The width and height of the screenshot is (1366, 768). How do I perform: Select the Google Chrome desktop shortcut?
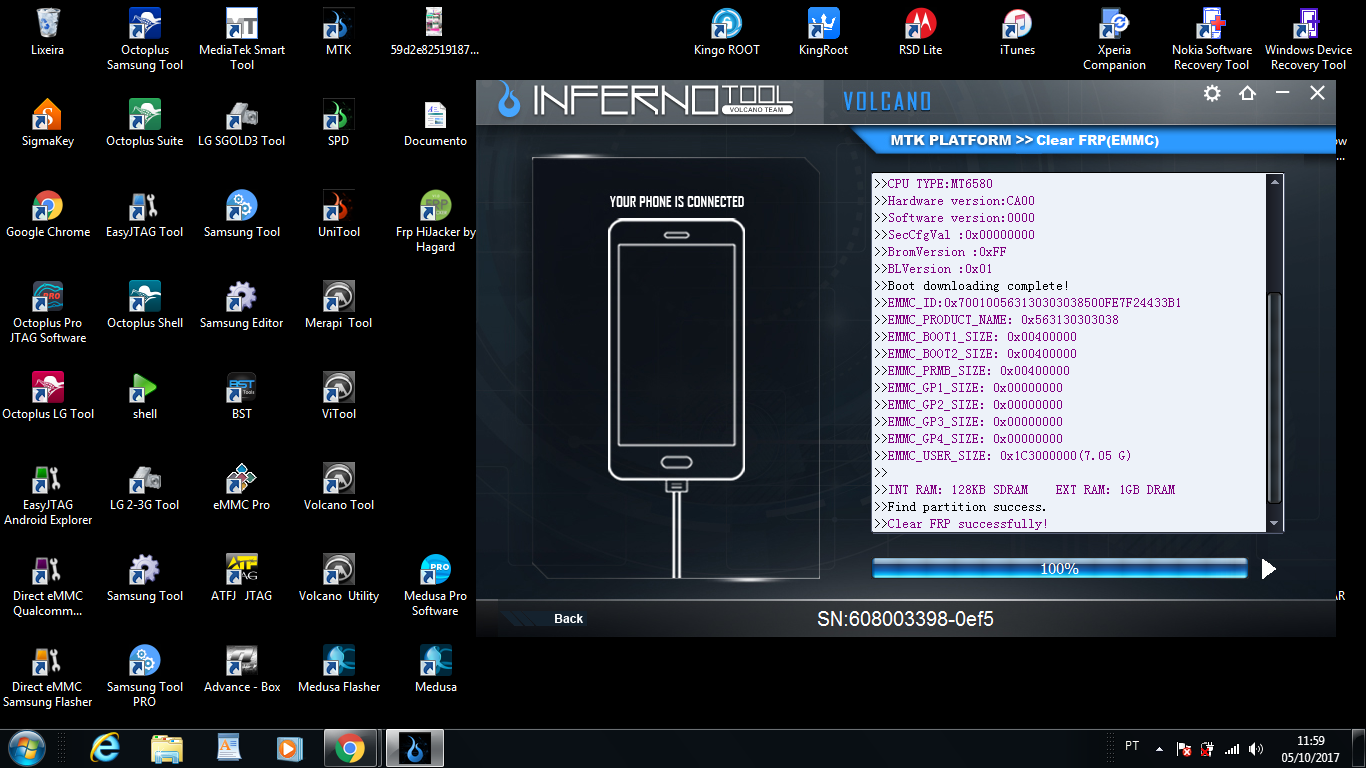coord(47,214)
